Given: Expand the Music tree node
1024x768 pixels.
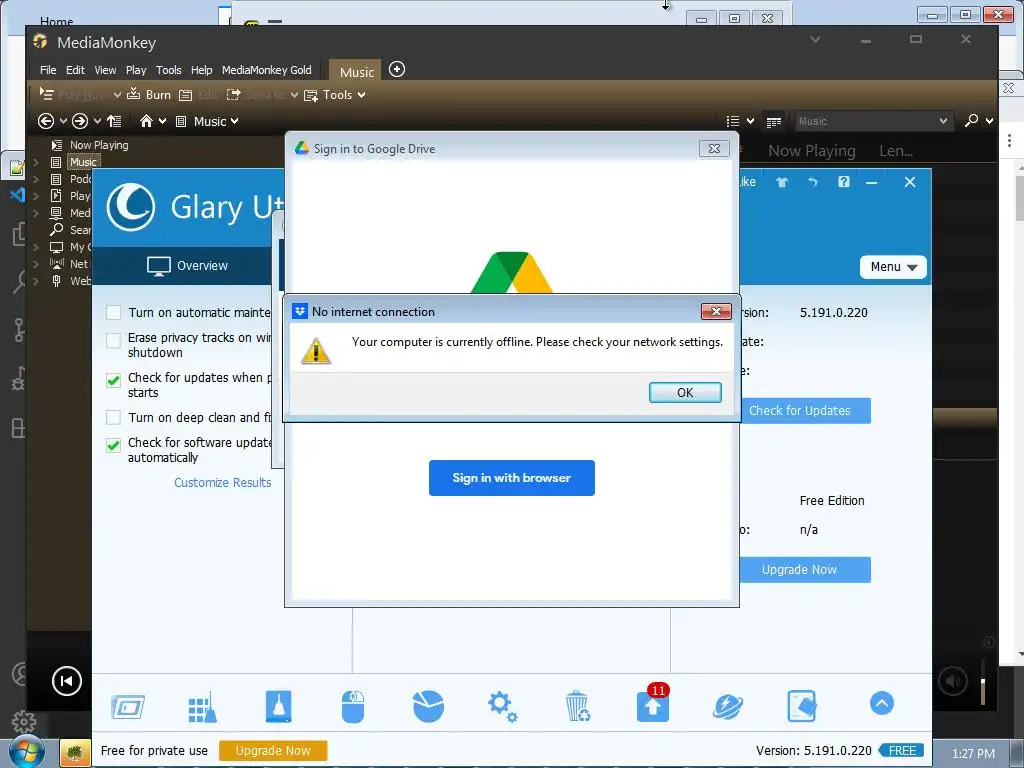Looking at the screenshot, I should [x=36, y=162].
